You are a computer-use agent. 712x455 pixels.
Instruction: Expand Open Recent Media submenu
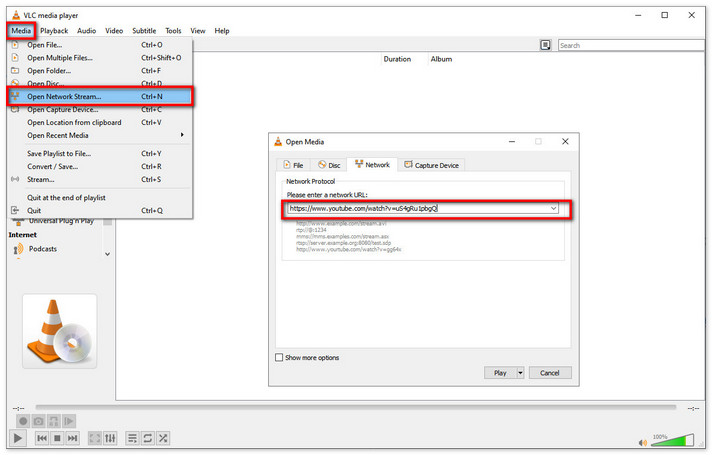[x=100, y=135]
